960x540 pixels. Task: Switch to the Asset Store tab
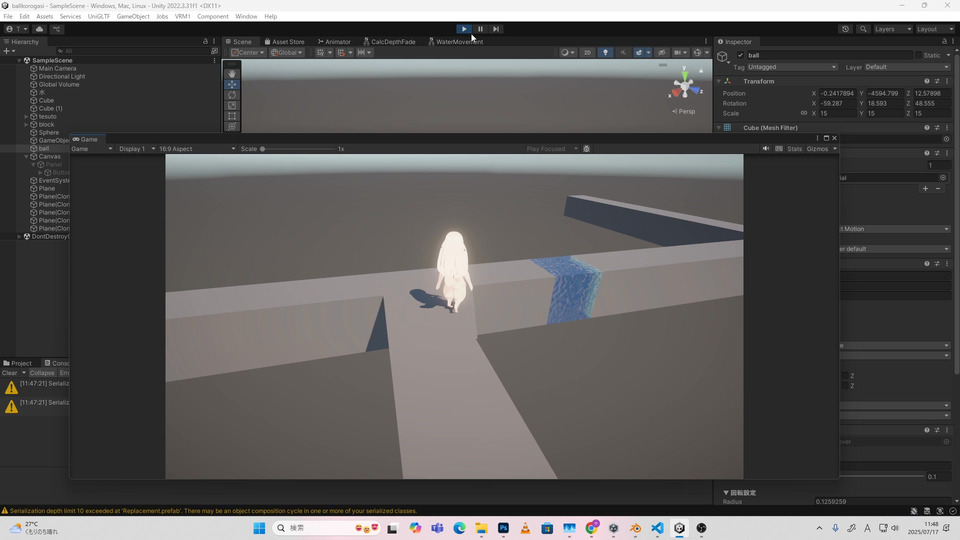click(284, 42)
